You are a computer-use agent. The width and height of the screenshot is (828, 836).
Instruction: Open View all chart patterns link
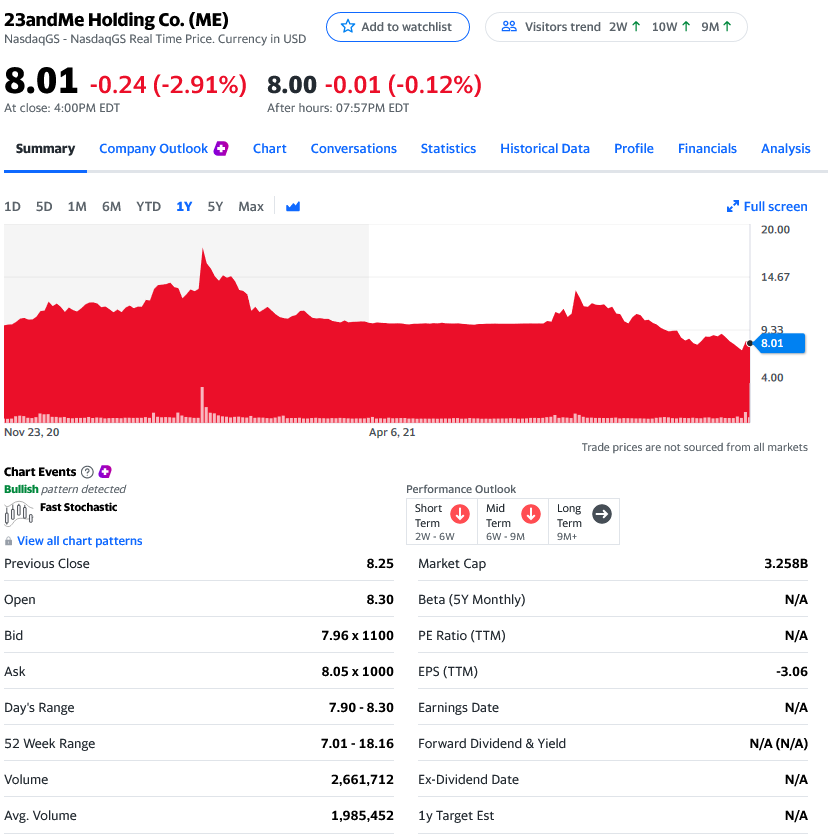click(80, 541)
